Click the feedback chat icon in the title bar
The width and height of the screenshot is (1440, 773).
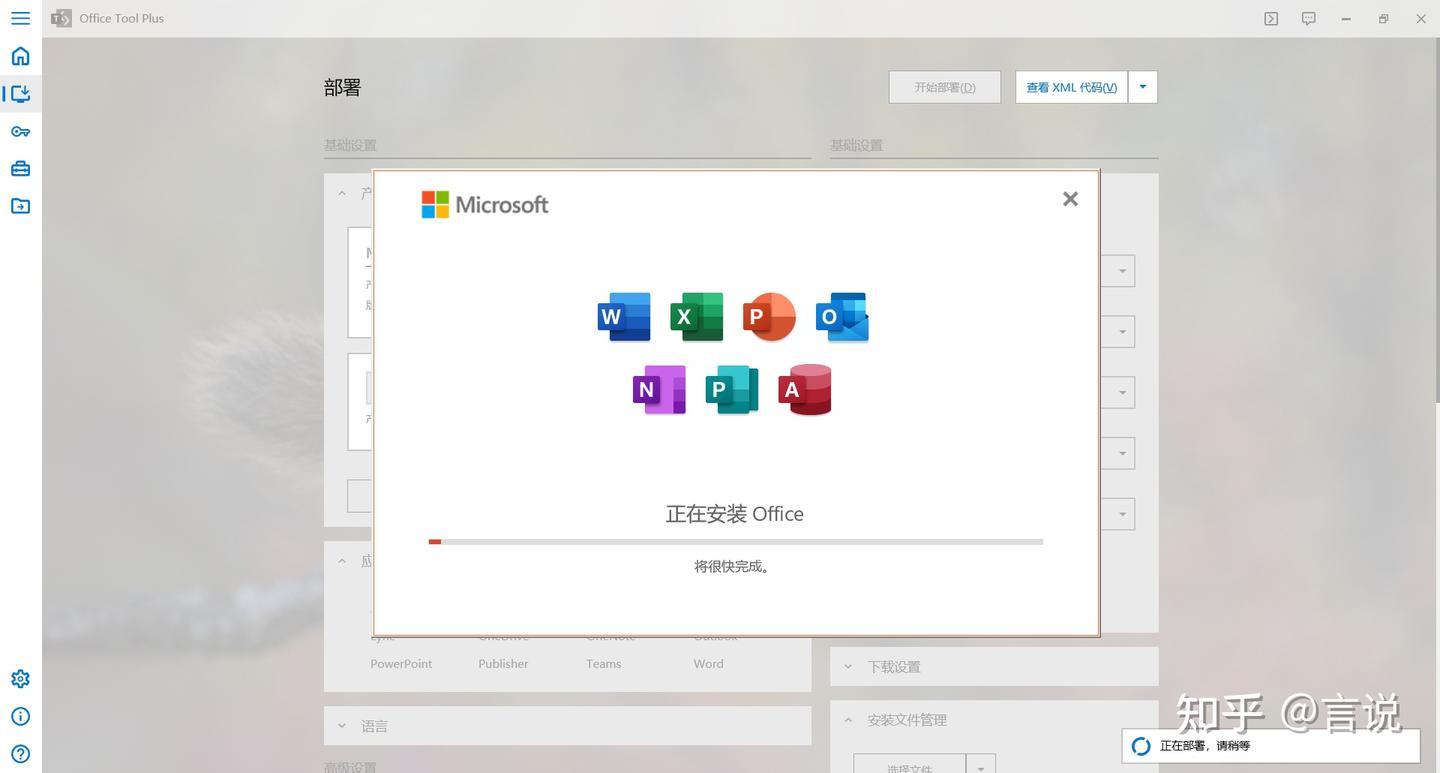[x=1308, y=18]
